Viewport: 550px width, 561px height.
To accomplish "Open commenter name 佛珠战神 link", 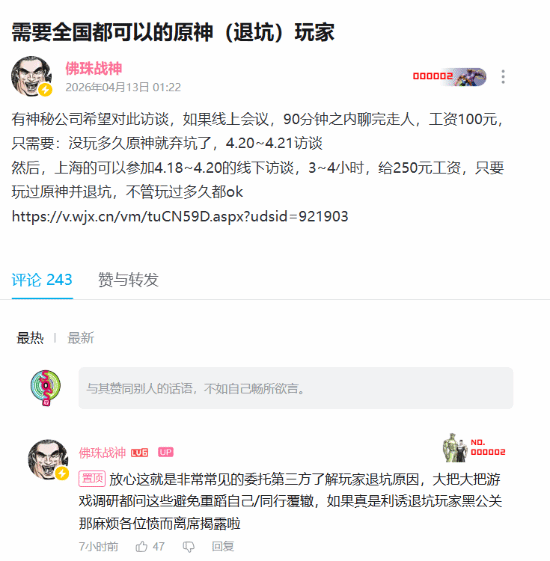I will pos(102,453).
